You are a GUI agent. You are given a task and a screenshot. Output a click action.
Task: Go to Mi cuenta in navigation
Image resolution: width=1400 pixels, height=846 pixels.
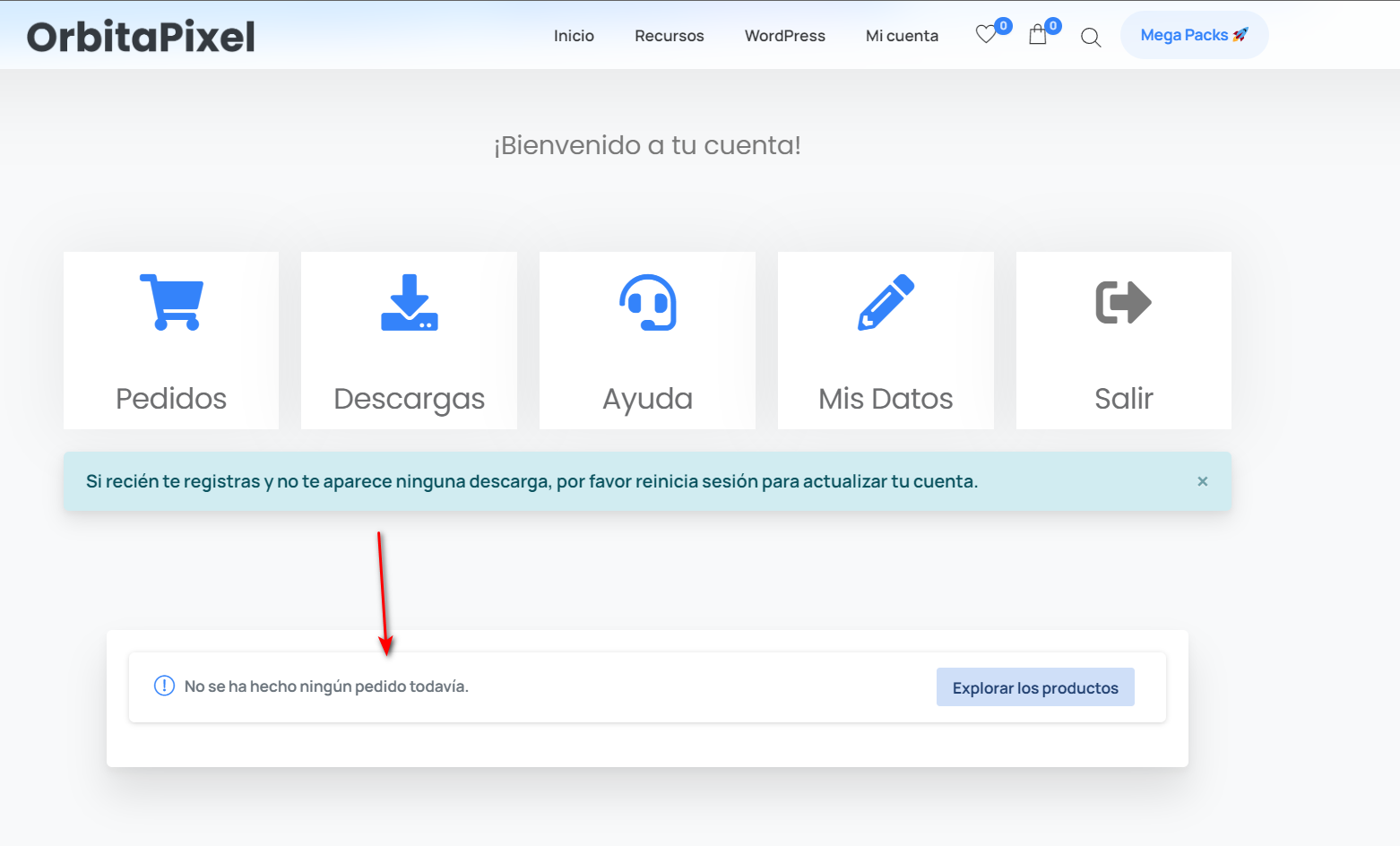click(x=902, y=36)
